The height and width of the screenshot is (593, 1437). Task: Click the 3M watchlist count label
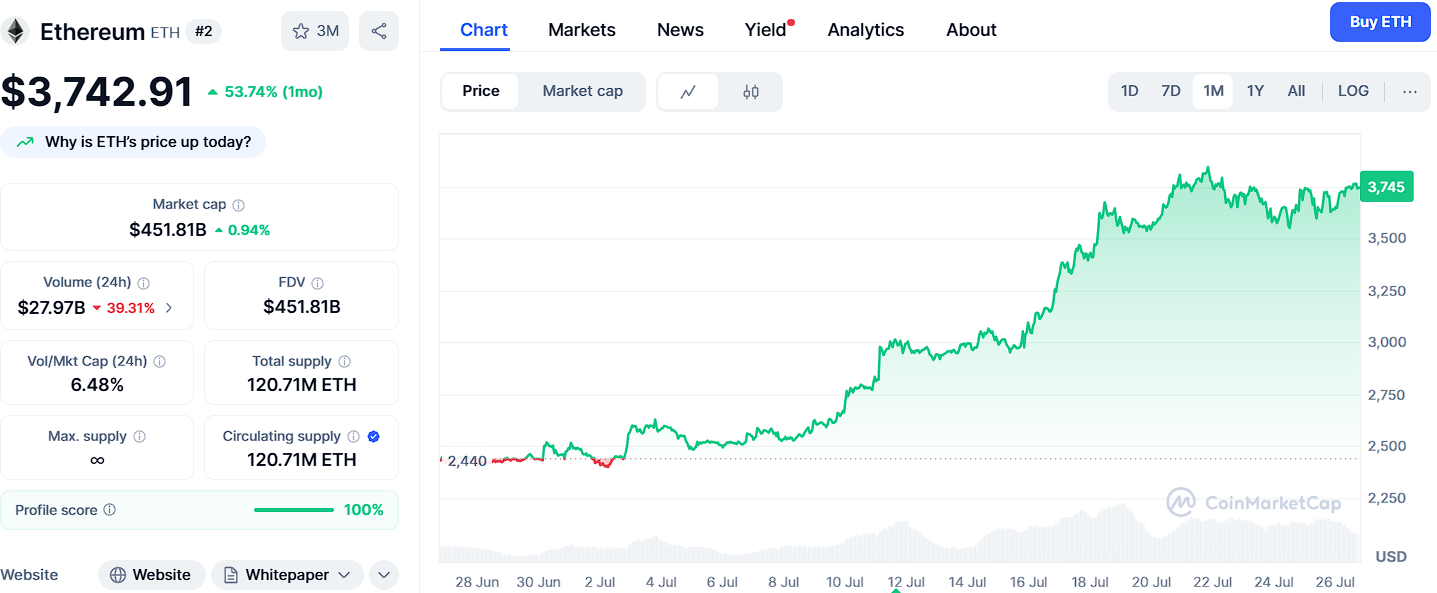328,31
